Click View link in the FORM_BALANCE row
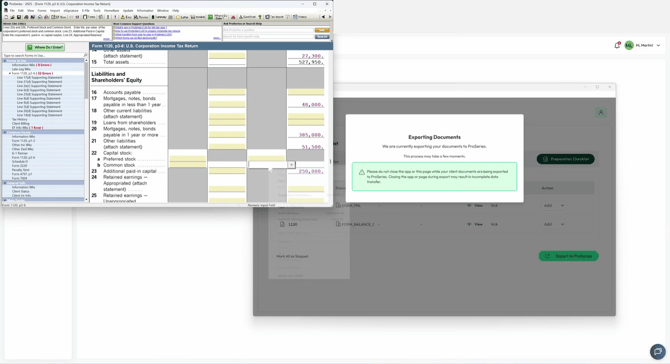Screen dimensions: 670x364 475,224
